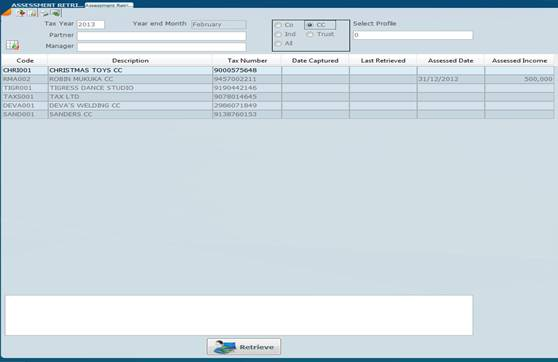This screenshot has width=558, height=362.
Task: Click the spreadsheet export icon beside Manager
Action: [x=12, y=45]
